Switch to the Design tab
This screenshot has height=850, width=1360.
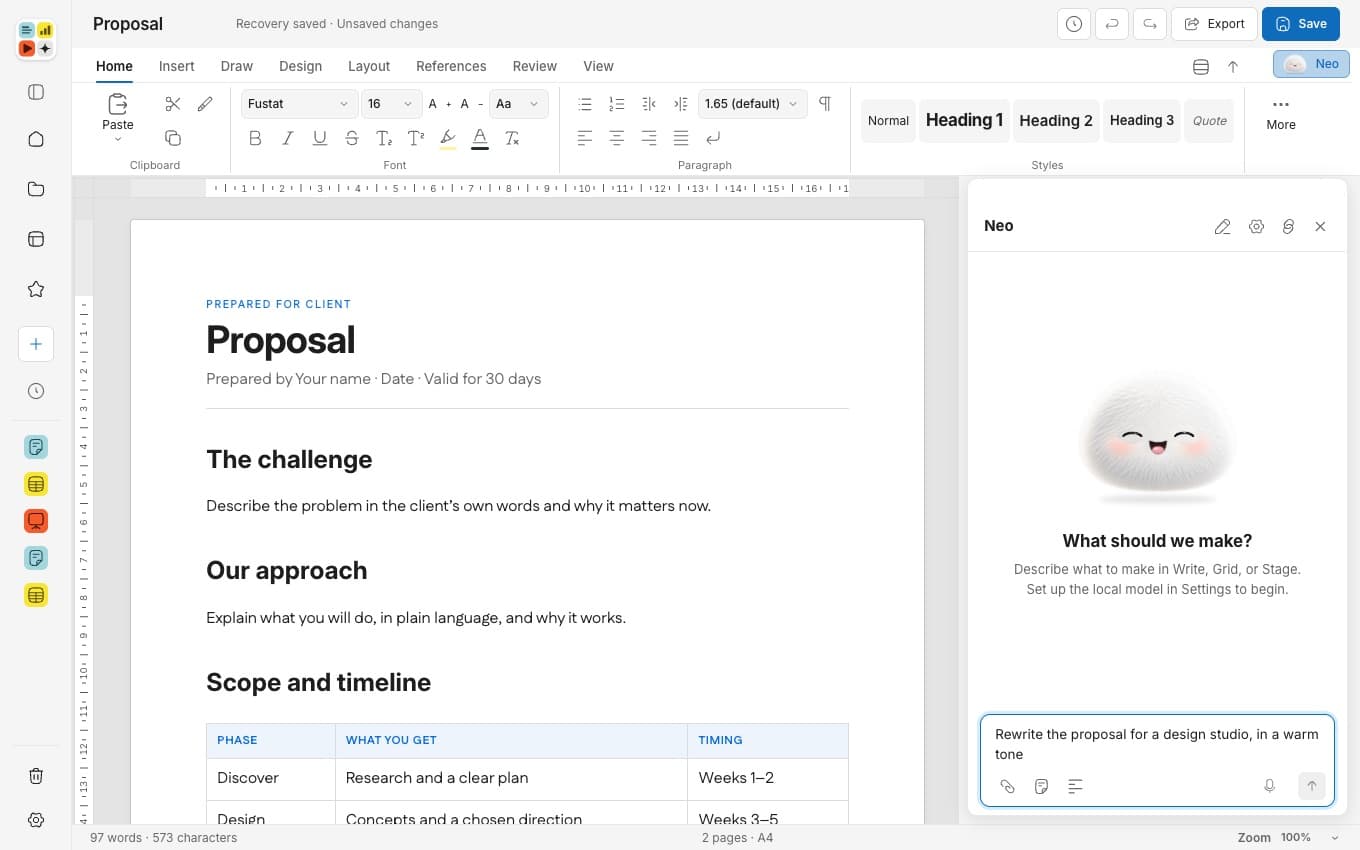300,66
